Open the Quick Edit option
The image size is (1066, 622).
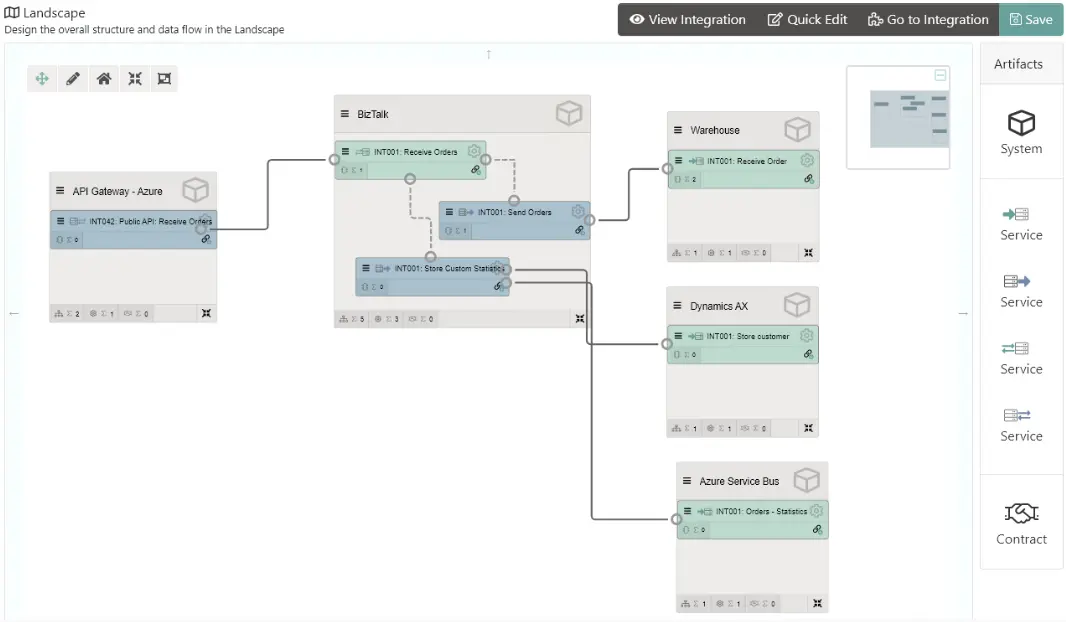click(807, 19)
